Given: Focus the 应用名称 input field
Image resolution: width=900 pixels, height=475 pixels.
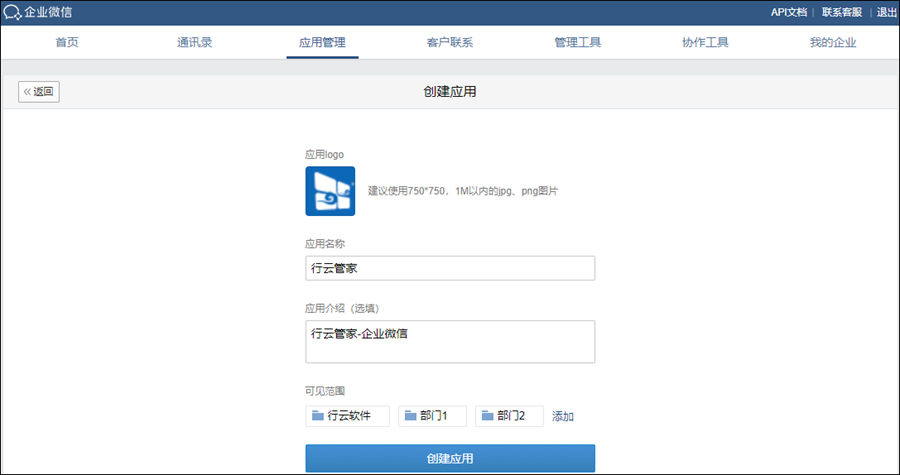Looking at the screenshot, I should (x=450, y=269).
